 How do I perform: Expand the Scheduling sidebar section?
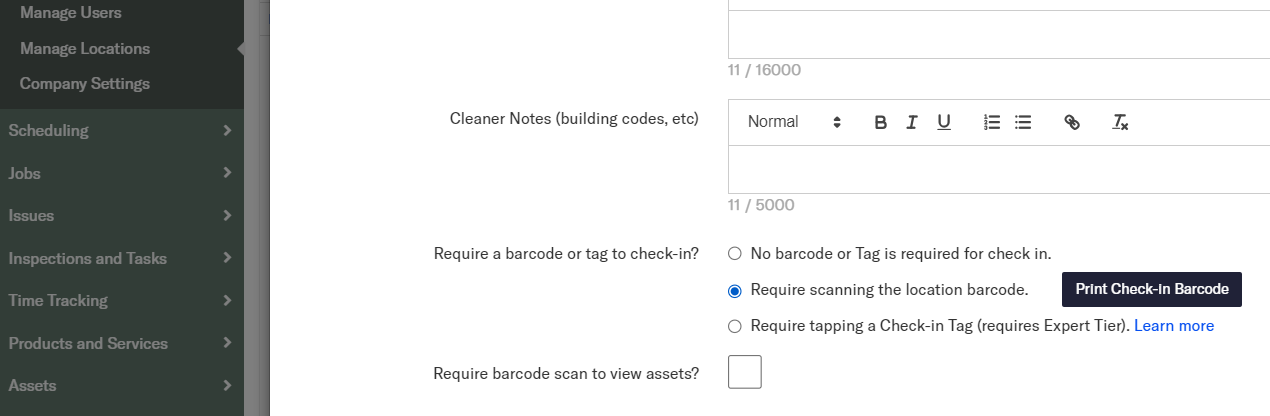click(x=121, y=130)
